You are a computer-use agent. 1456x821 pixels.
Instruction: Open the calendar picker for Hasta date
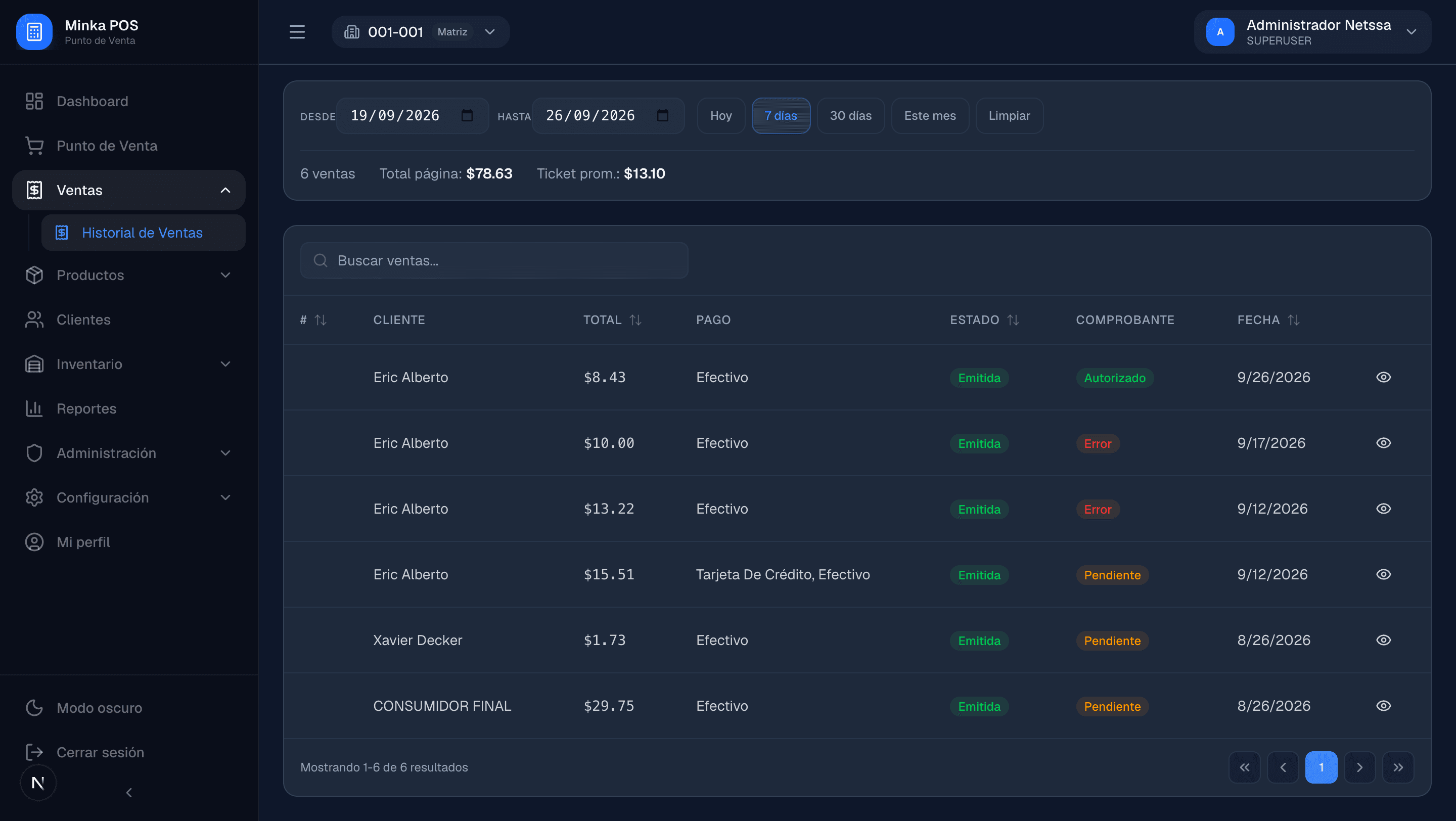[662, 115]
